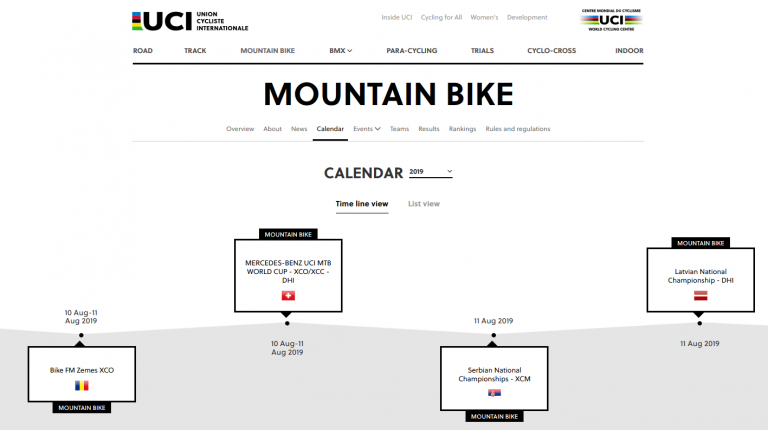Screen dimensions: 768x430
Task: Open the Rankings tab
Action: [462, 129]
